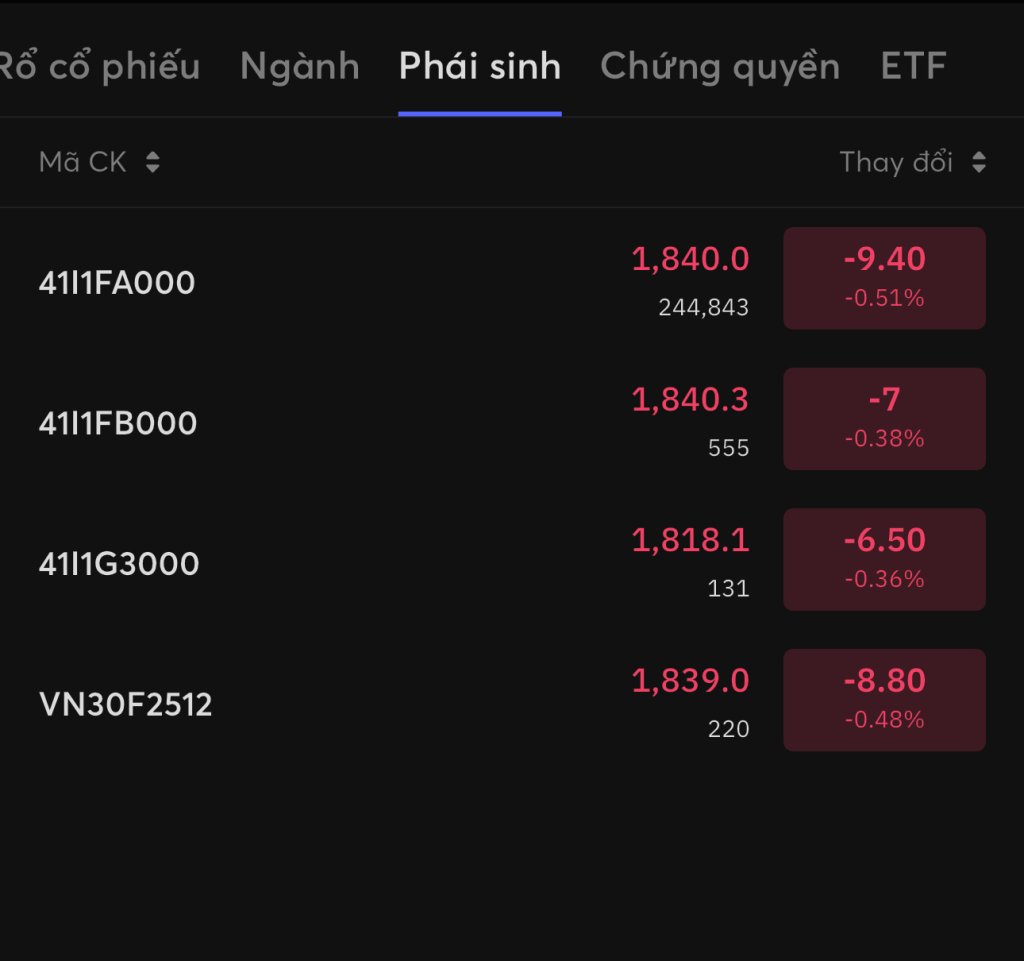Toggle the -6.50 change badge
Screen dimensions: 1024x961
pyautogui.click(x=884, y=559)
